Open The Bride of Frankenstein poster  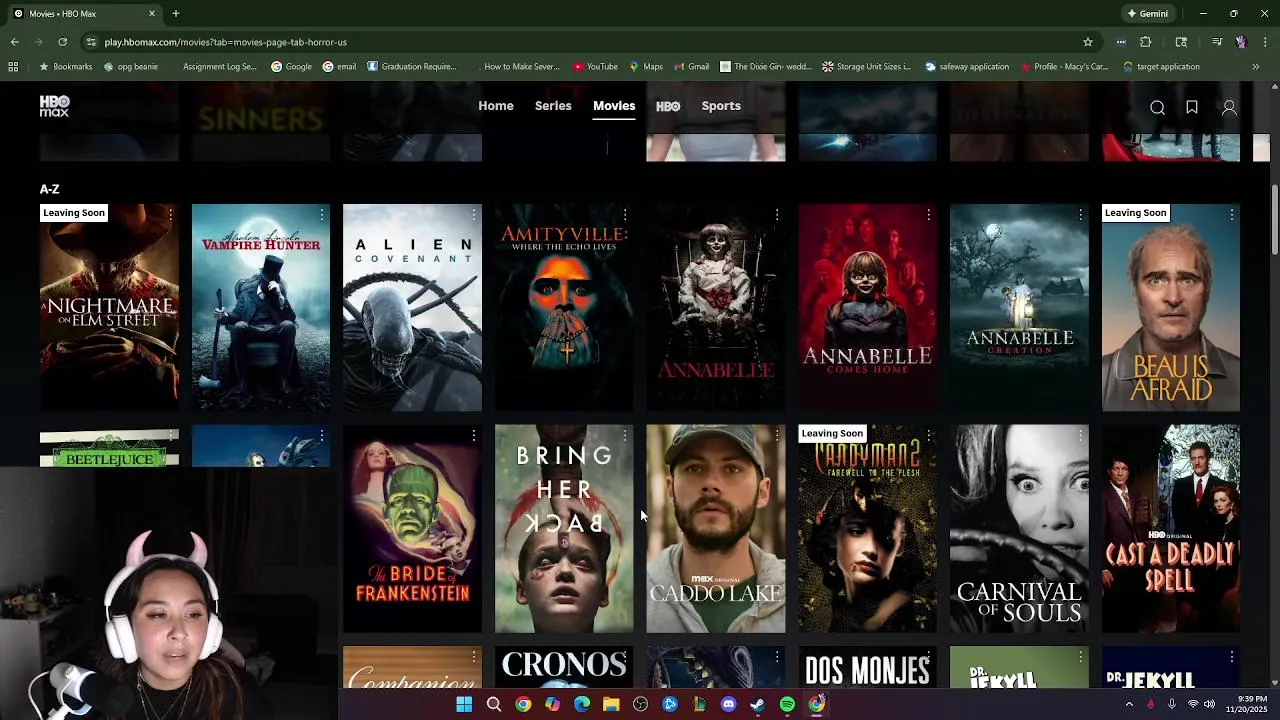[412, 529]
